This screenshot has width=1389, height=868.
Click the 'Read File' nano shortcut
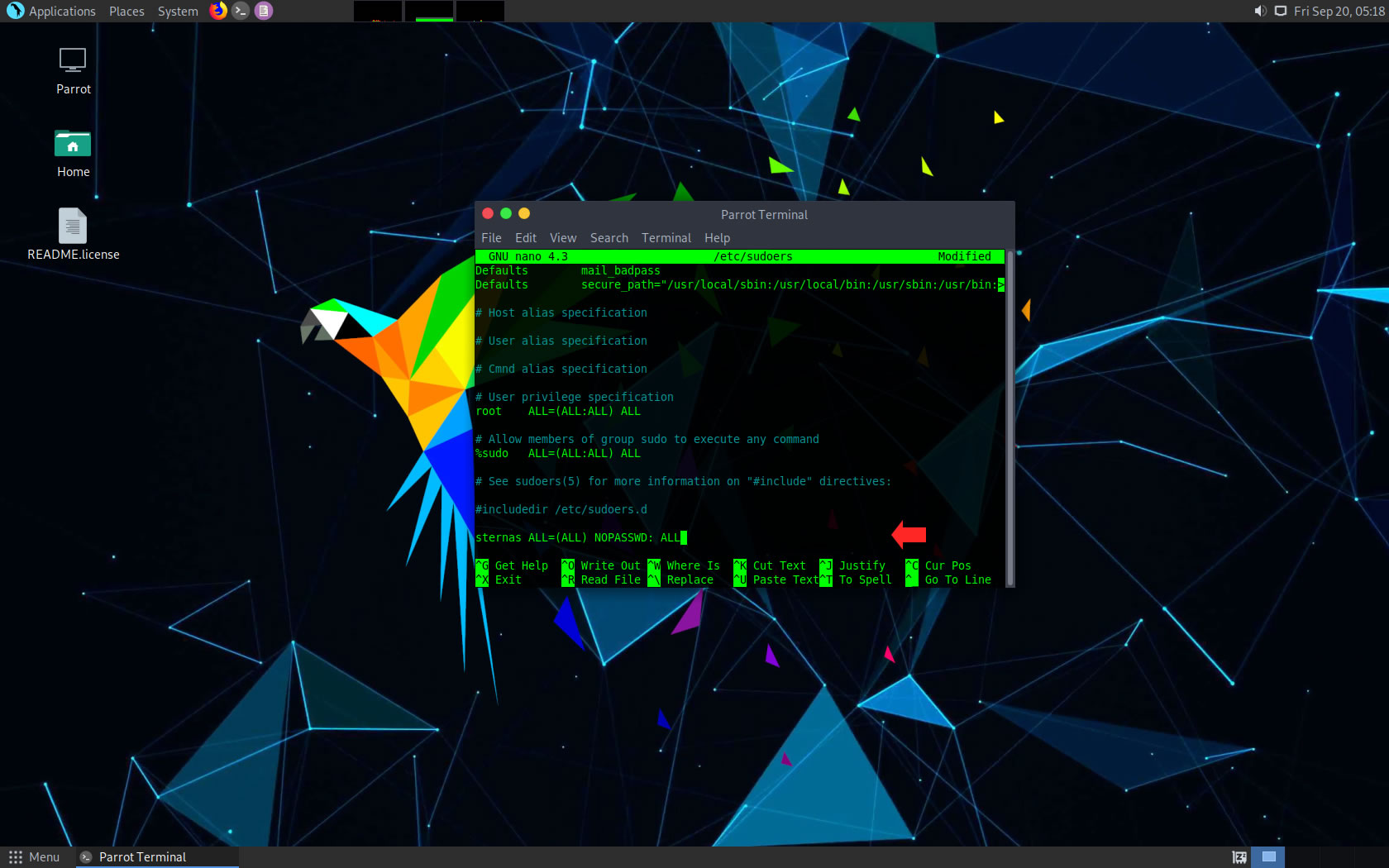tap(610, 579)
